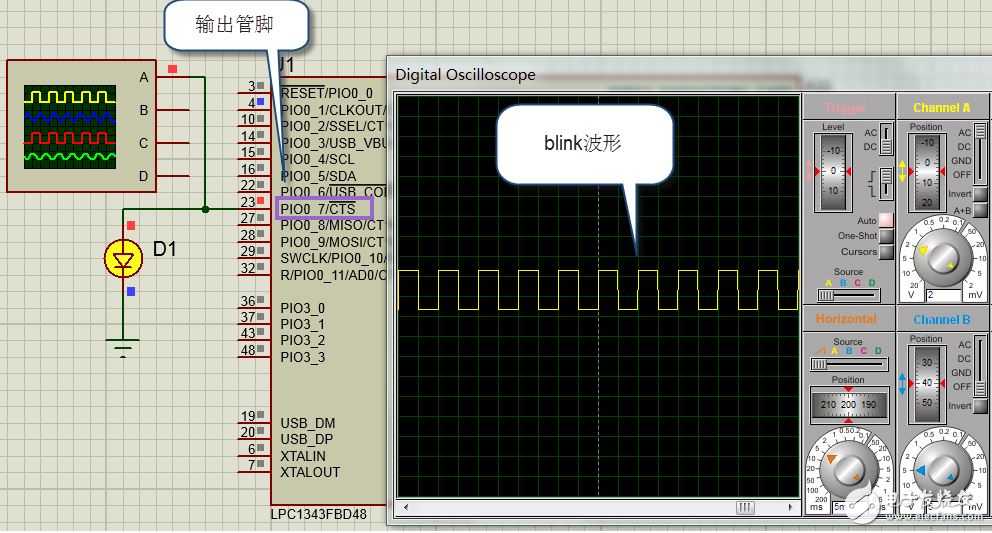Screen dimensions: 992x533
Task: Adjust the Horizontal Position thumbwheel
Action: (x=848, y=404)
